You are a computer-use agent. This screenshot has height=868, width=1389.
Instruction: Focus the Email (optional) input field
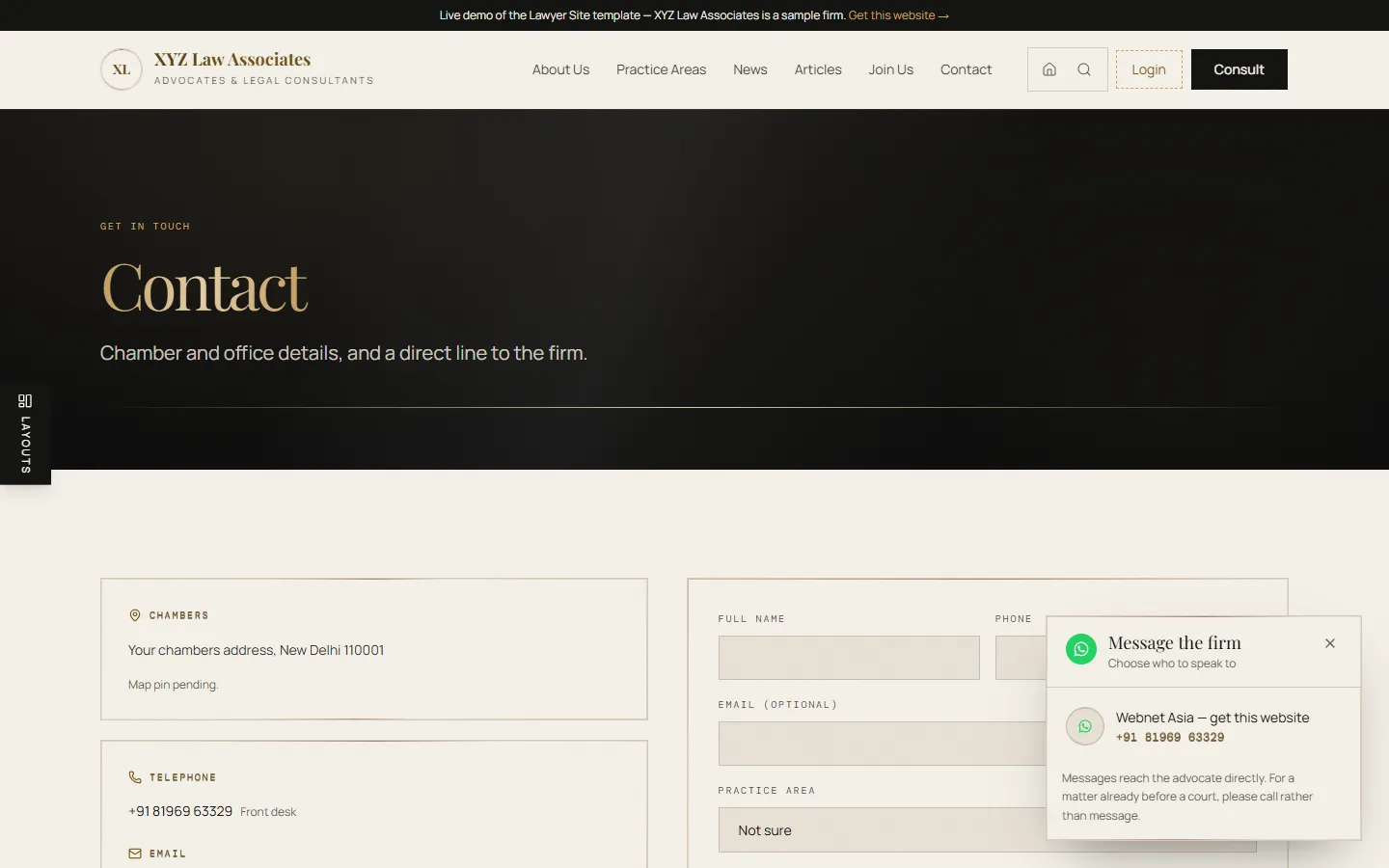(x=988, y=744)
